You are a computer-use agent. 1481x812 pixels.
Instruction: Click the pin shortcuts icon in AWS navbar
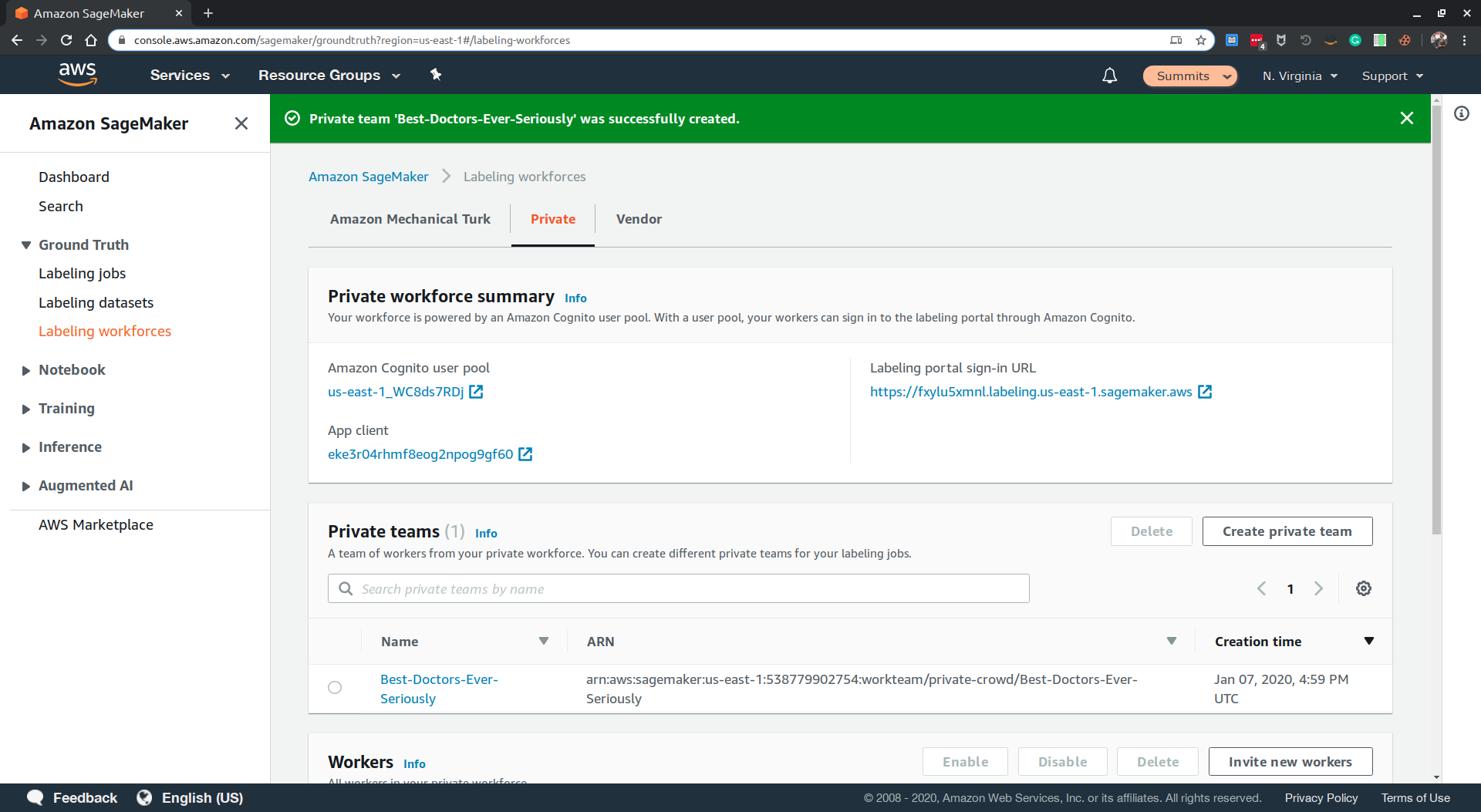[436, 75]
